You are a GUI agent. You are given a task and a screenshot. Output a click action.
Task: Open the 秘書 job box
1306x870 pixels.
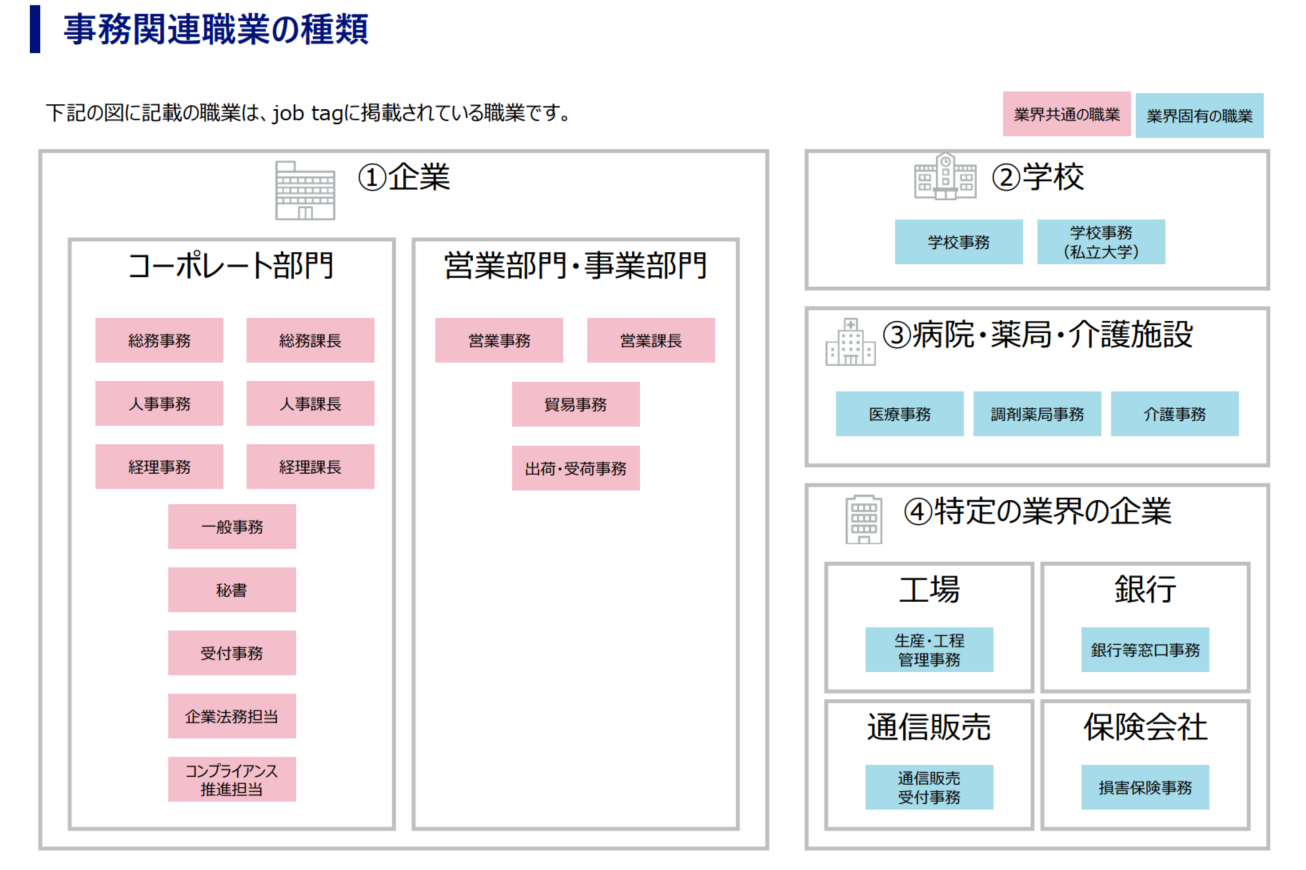click(x=231, y=590)
